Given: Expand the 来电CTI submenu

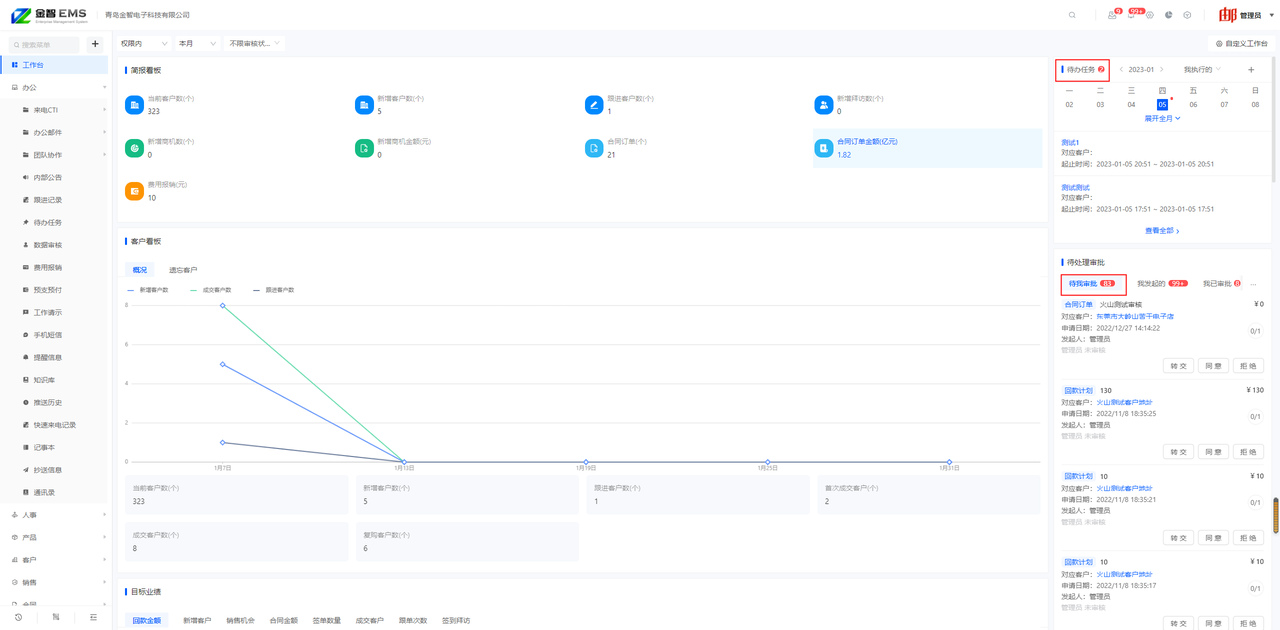Looking at the screenshot, I should pos(54,110).
